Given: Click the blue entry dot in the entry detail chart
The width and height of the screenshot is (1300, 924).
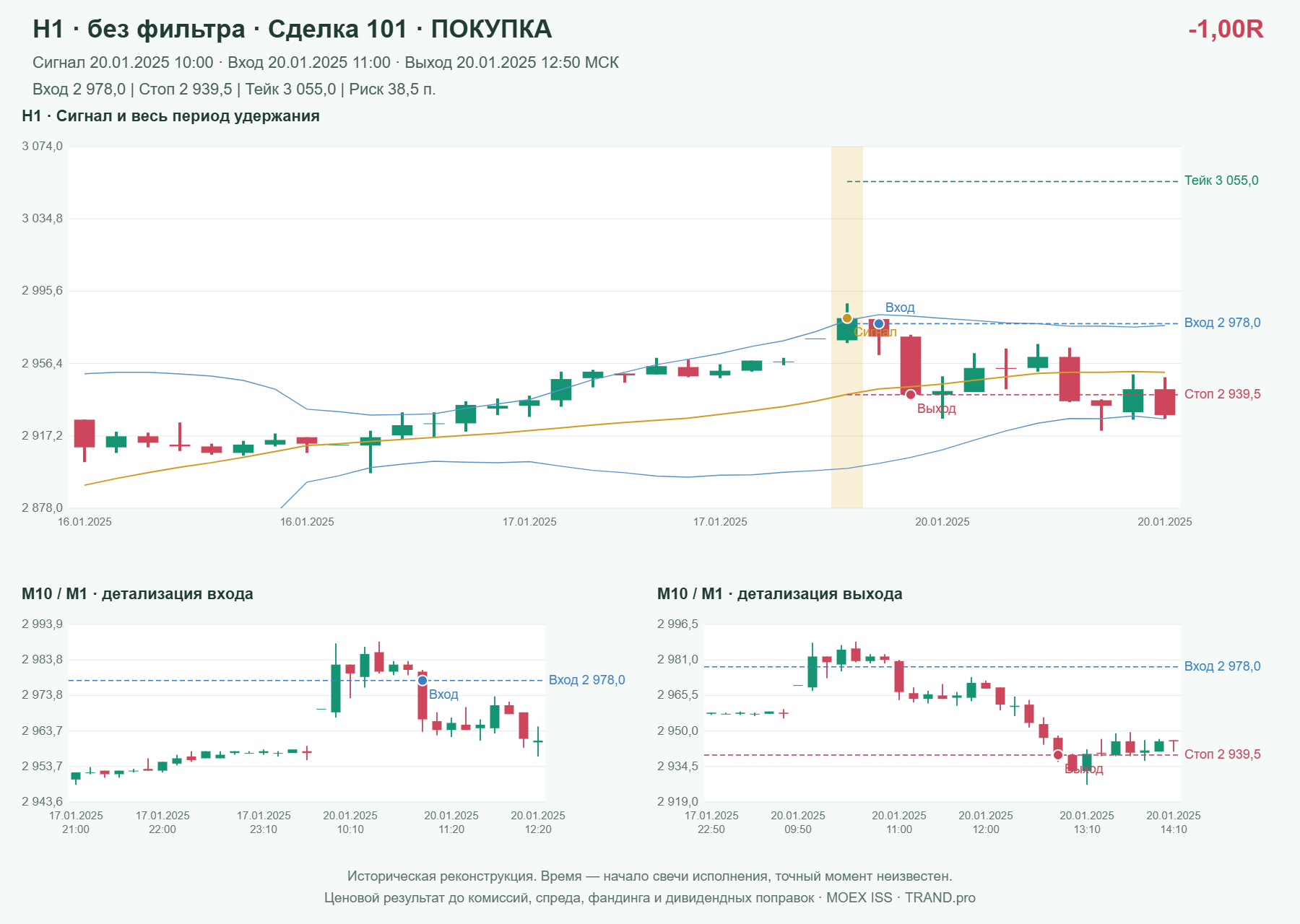Looking at the screenshot, I should pos(422,681).
